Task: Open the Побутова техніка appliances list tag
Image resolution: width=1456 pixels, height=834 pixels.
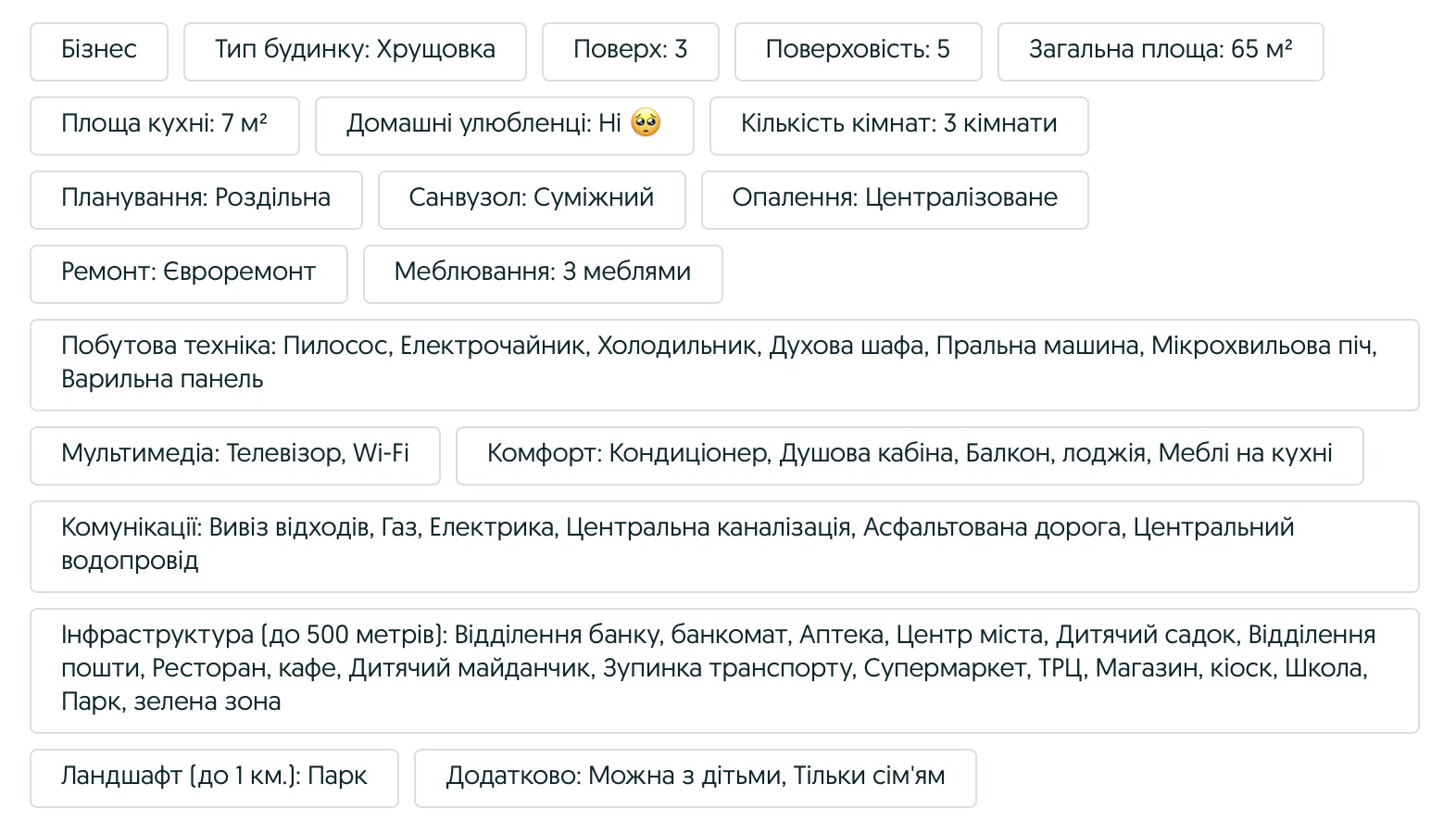Action: [x=724, y=365]
